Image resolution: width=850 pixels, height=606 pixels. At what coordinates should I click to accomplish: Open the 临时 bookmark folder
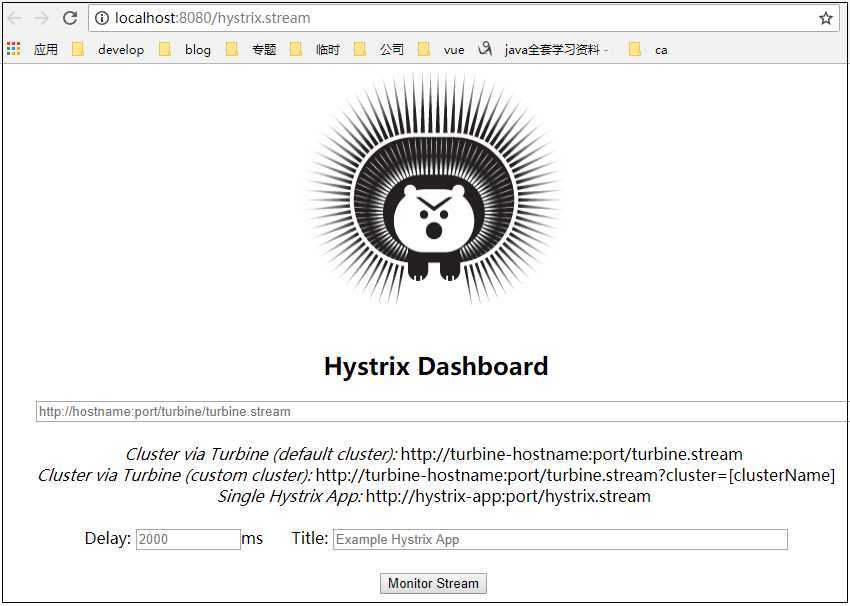tap(315, 49)
